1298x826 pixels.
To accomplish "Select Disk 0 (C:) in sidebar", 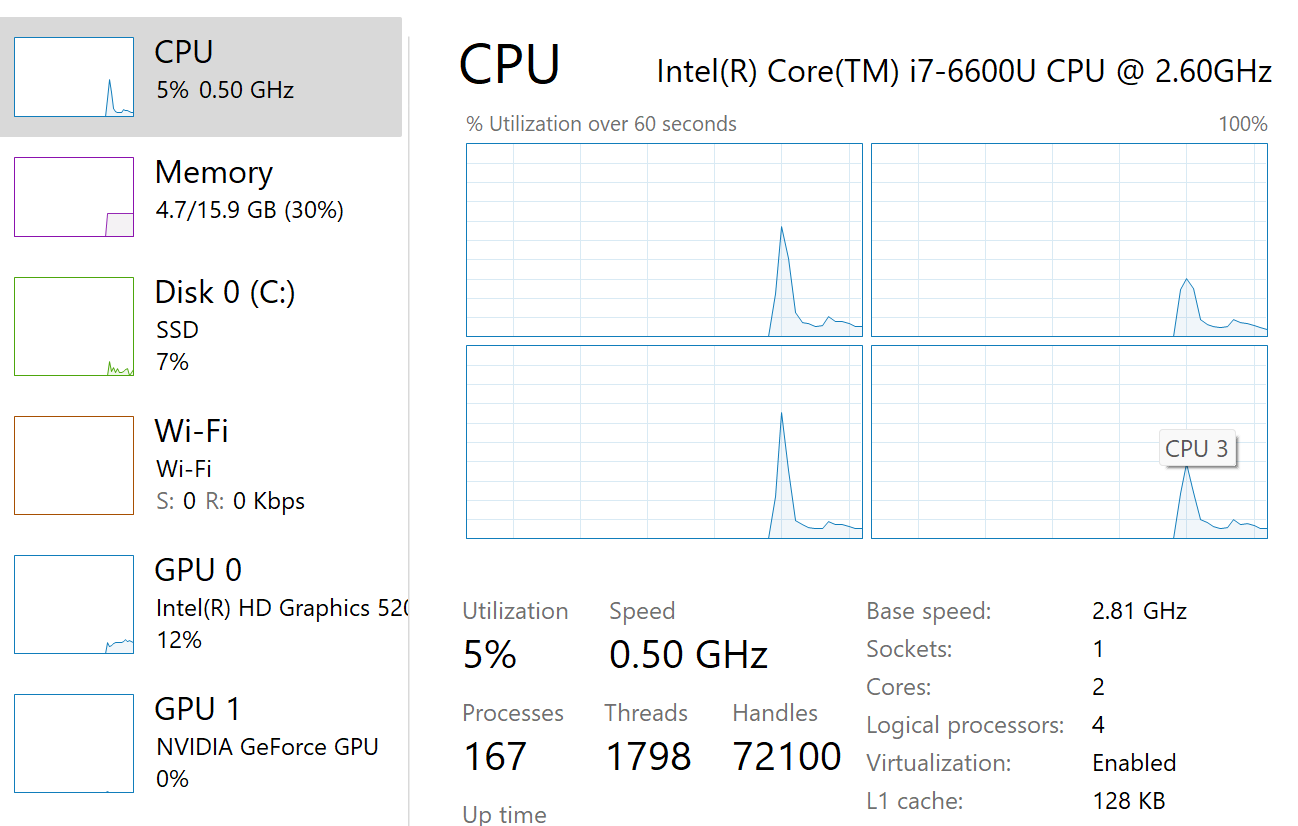I will (x=201, y=326).
